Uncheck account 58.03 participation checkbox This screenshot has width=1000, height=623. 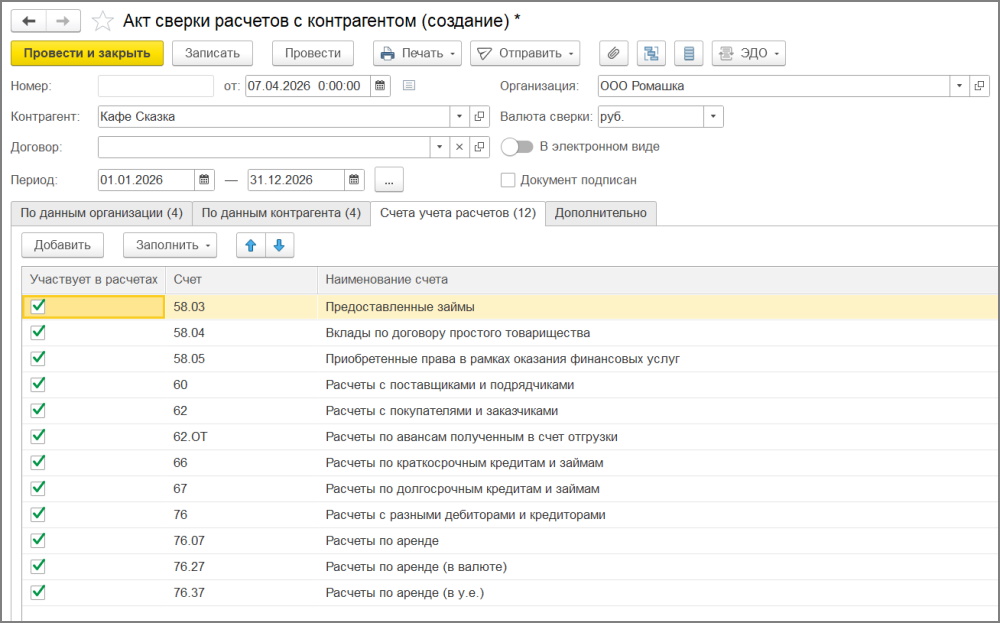click(39, 307)
